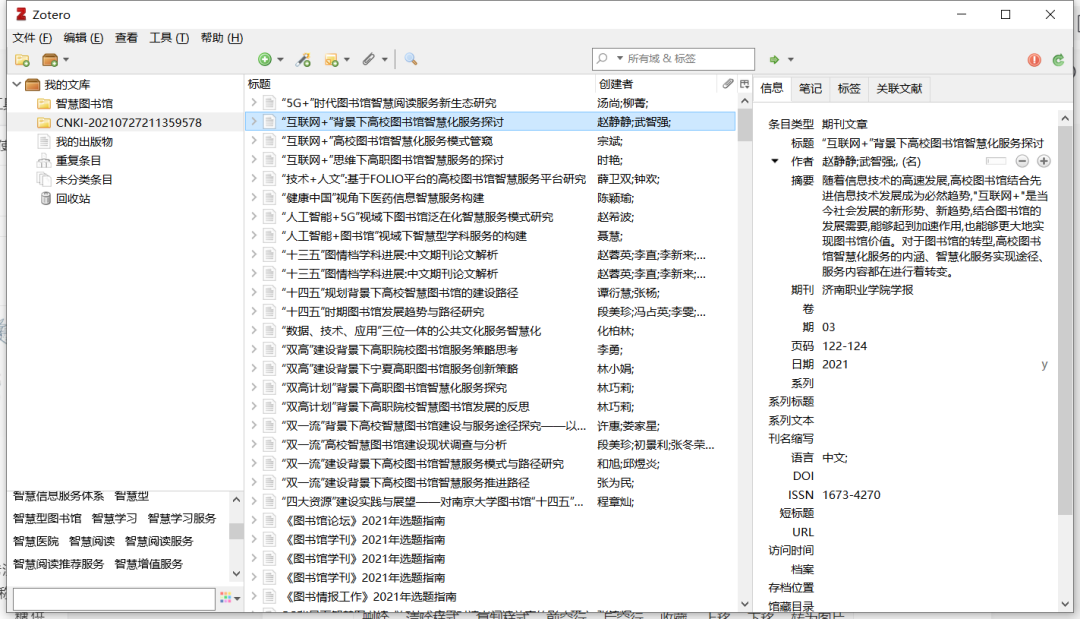Click the Add Item by Identifier wand icon

(x=303, y=60)
